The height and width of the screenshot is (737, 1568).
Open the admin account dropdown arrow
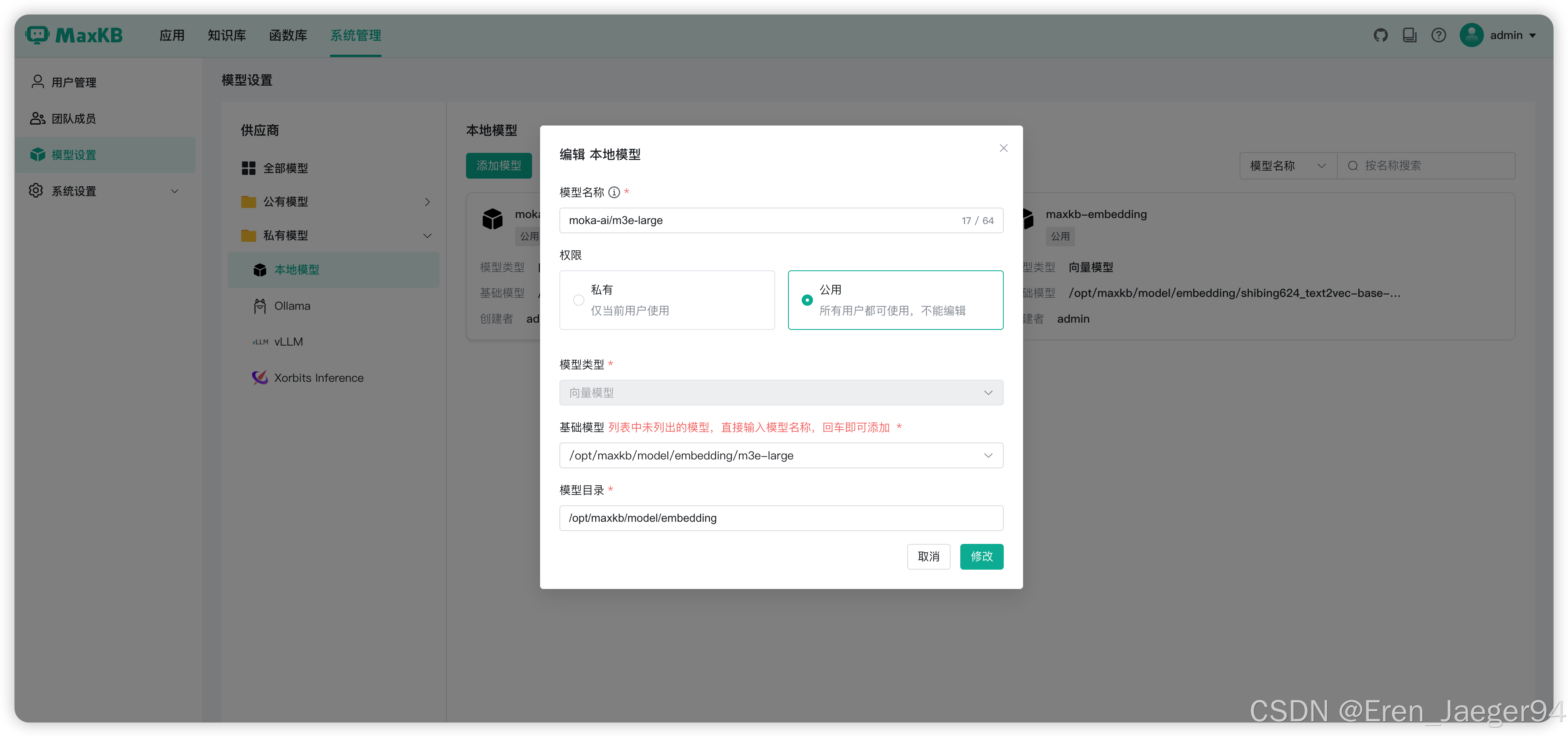(x=1533, y=35)
